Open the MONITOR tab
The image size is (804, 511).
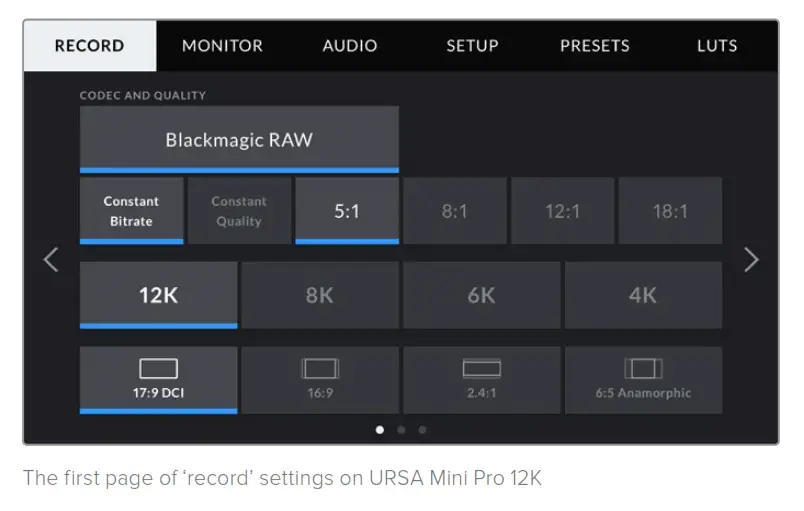[x=222, y=46]
